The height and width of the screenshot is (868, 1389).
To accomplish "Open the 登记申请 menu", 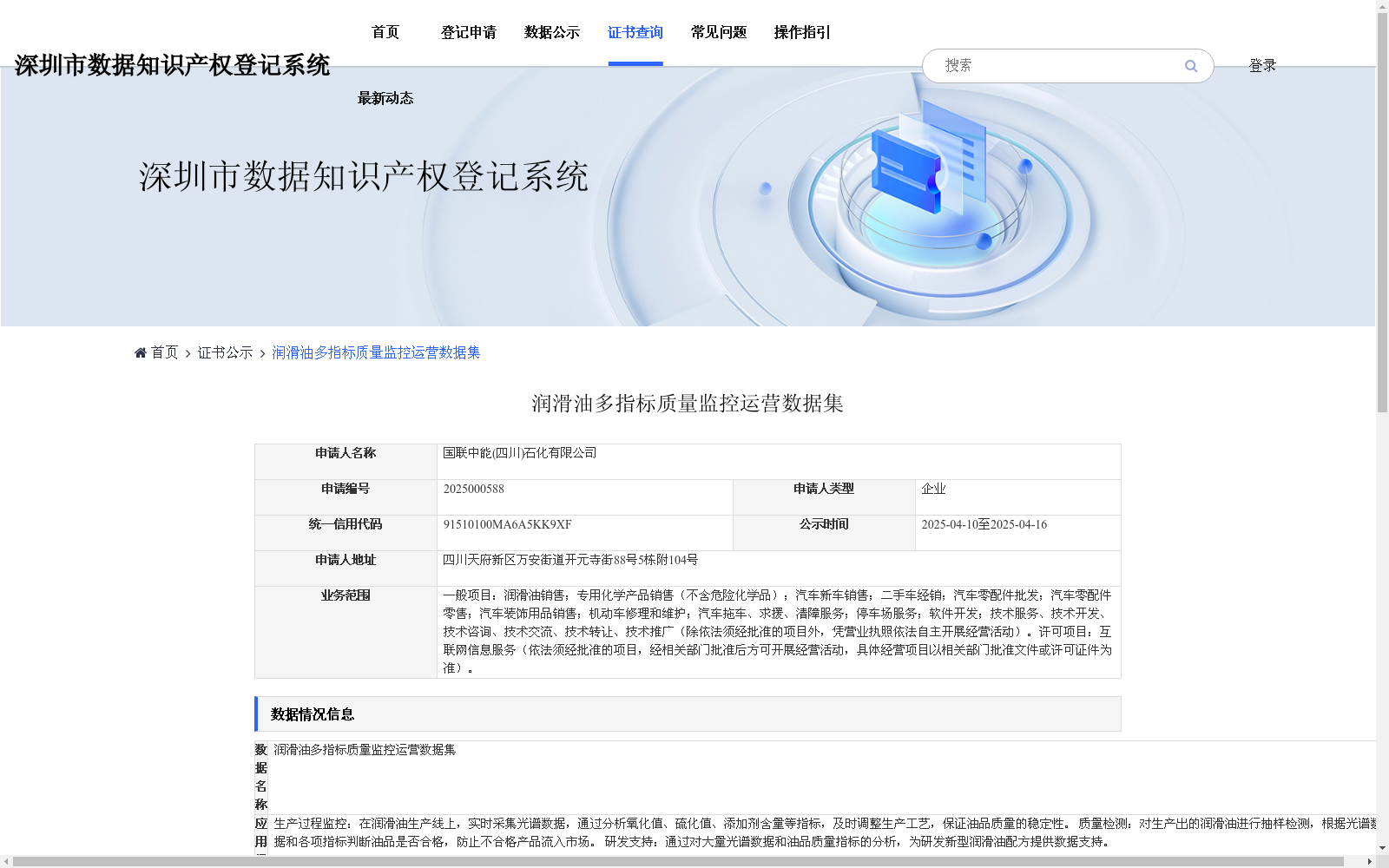I will tap(469, 32).
